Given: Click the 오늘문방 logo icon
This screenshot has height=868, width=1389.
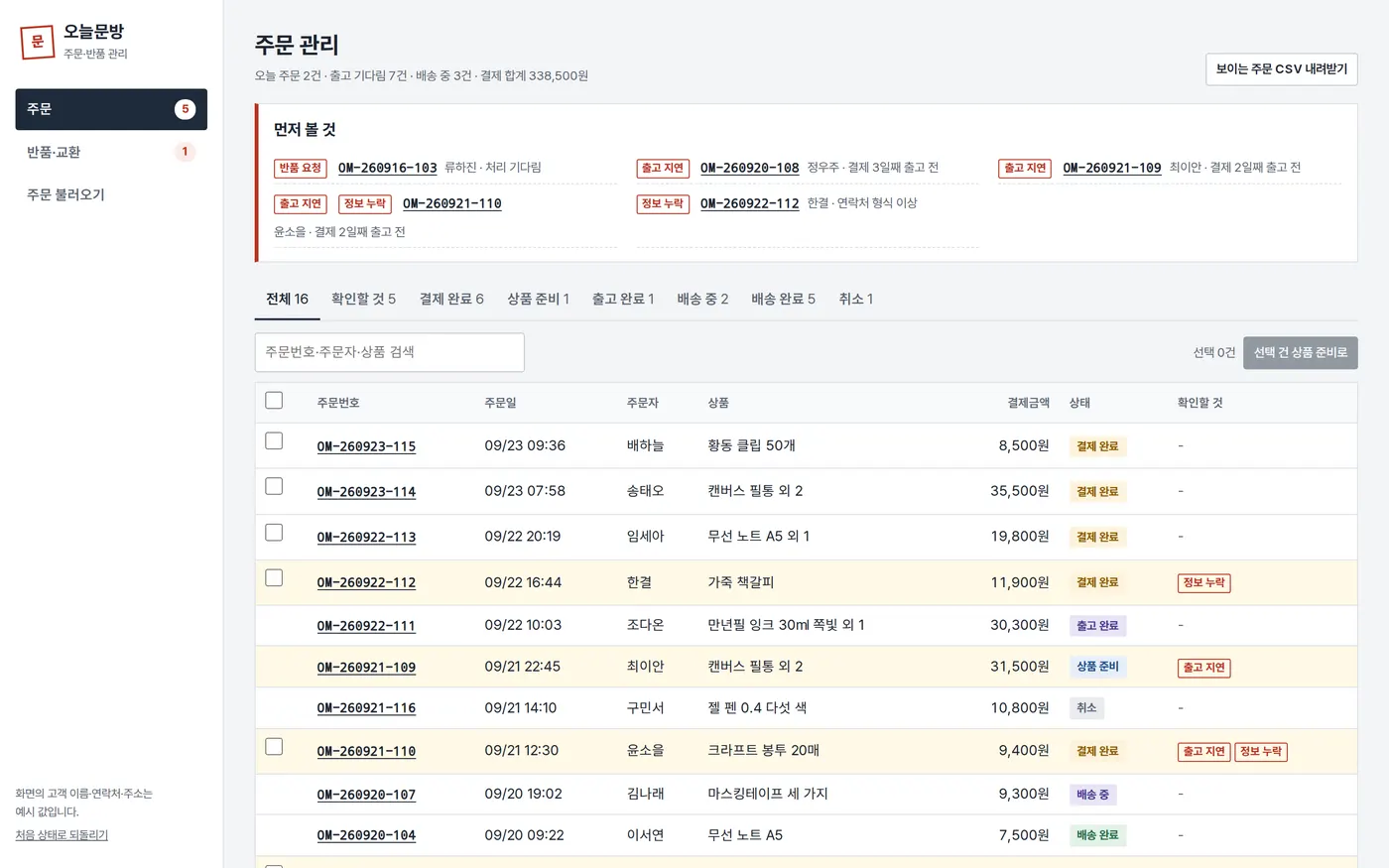Looking at the screenshot, I should (37, 42).
